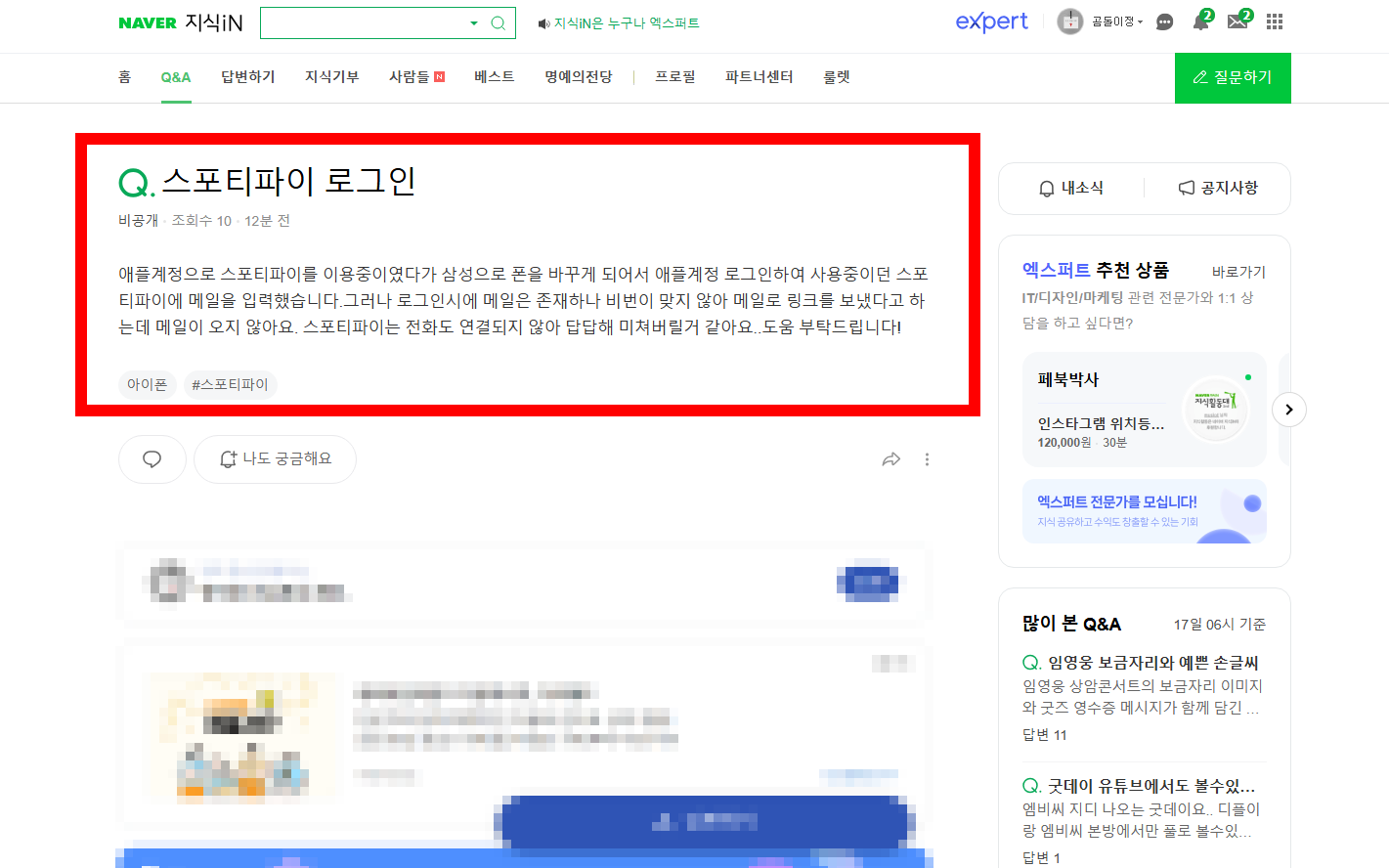Image resolution: width=1389 pixels, height=868 pixels.
Task: Click the 페북박사 profile thumbnail
Action: (x=1216, y=410)
